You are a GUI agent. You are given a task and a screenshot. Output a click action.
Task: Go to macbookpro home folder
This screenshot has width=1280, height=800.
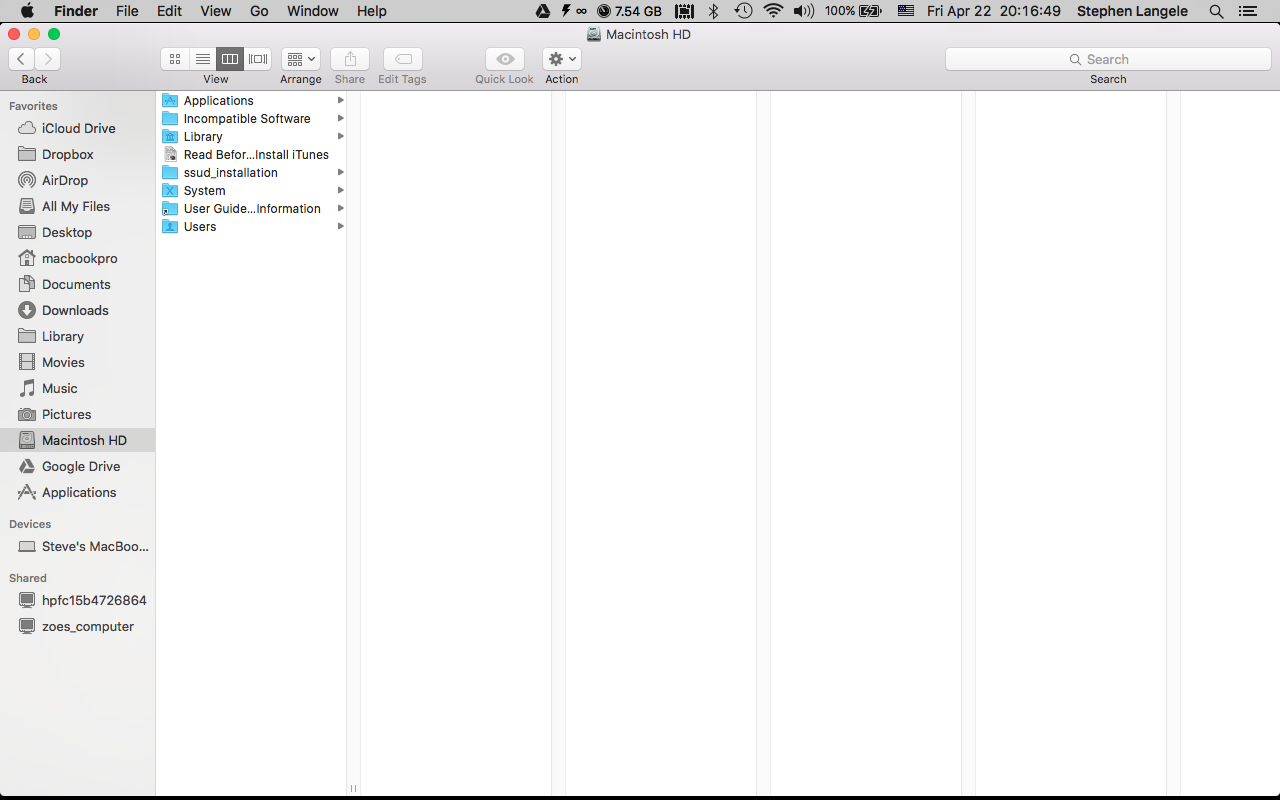click(78, 258)
